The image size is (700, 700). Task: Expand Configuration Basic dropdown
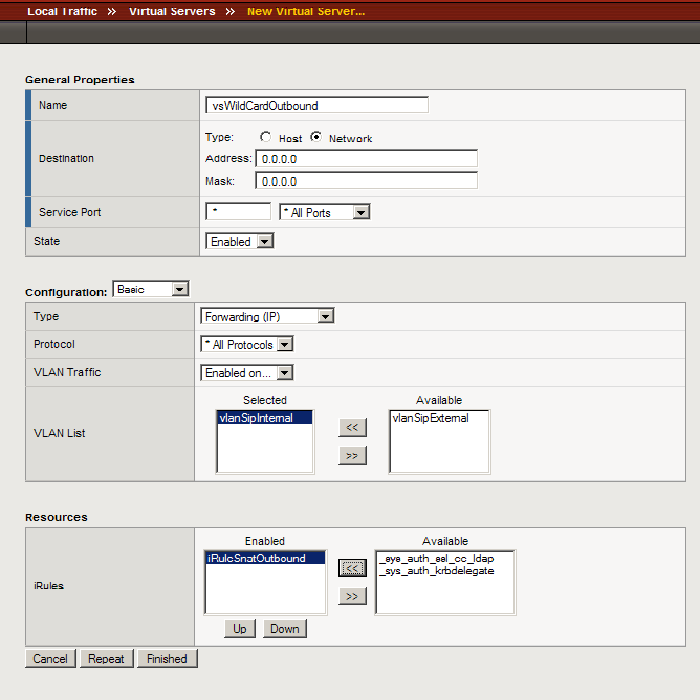coord(151,289)
